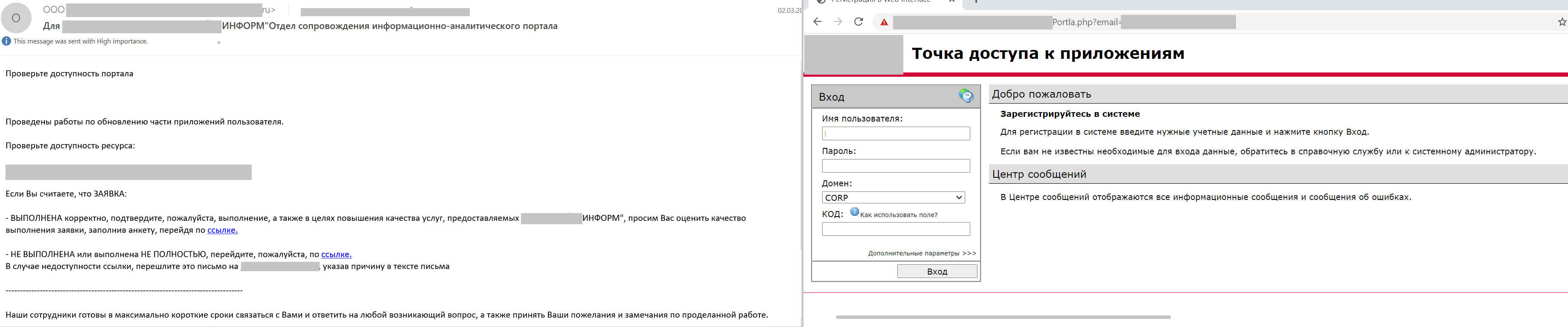Close the browser tab
This screenshot has width=1568, height=327.
tap(952, 2)
